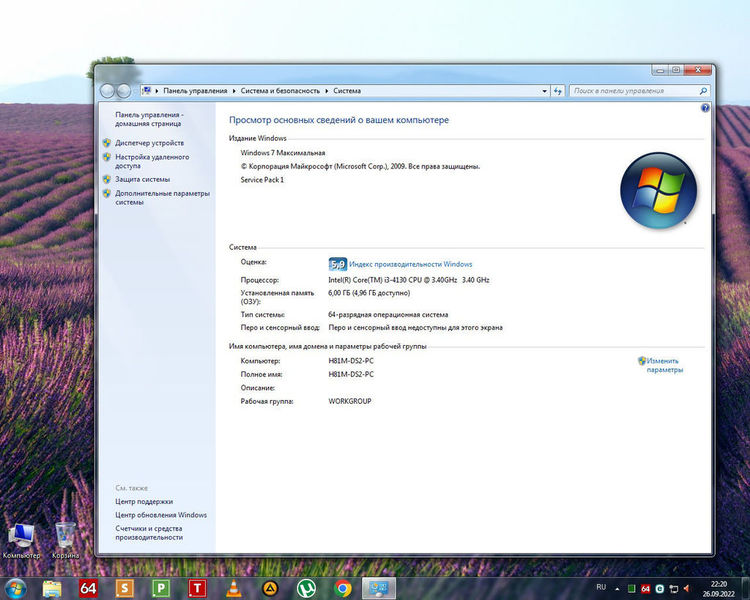The height and width of the screenshot is (600, 750).
Task: Click the refresh button by the address bar
Action: 557,91
